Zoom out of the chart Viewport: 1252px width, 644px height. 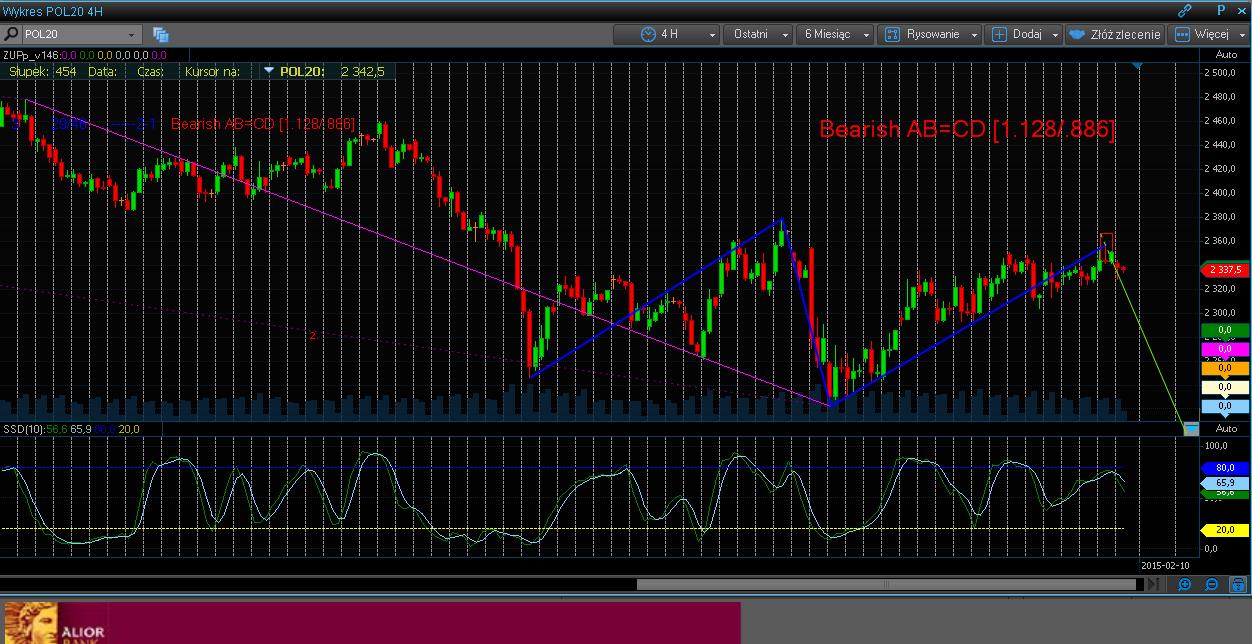pyautogui.click(x=1211, y=585)
